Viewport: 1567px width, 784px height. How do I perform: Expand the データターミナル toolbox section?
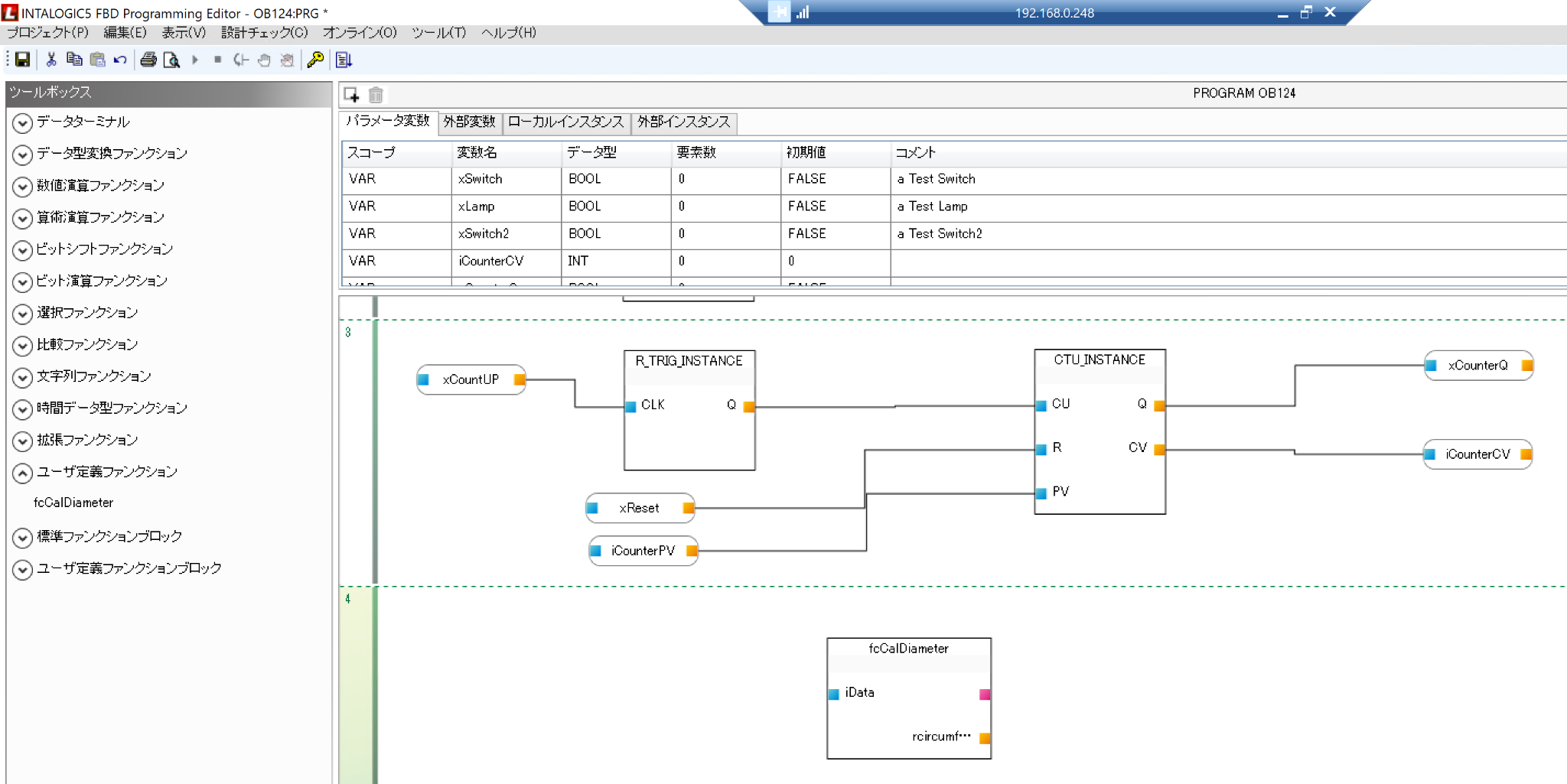tap(23, 122)
